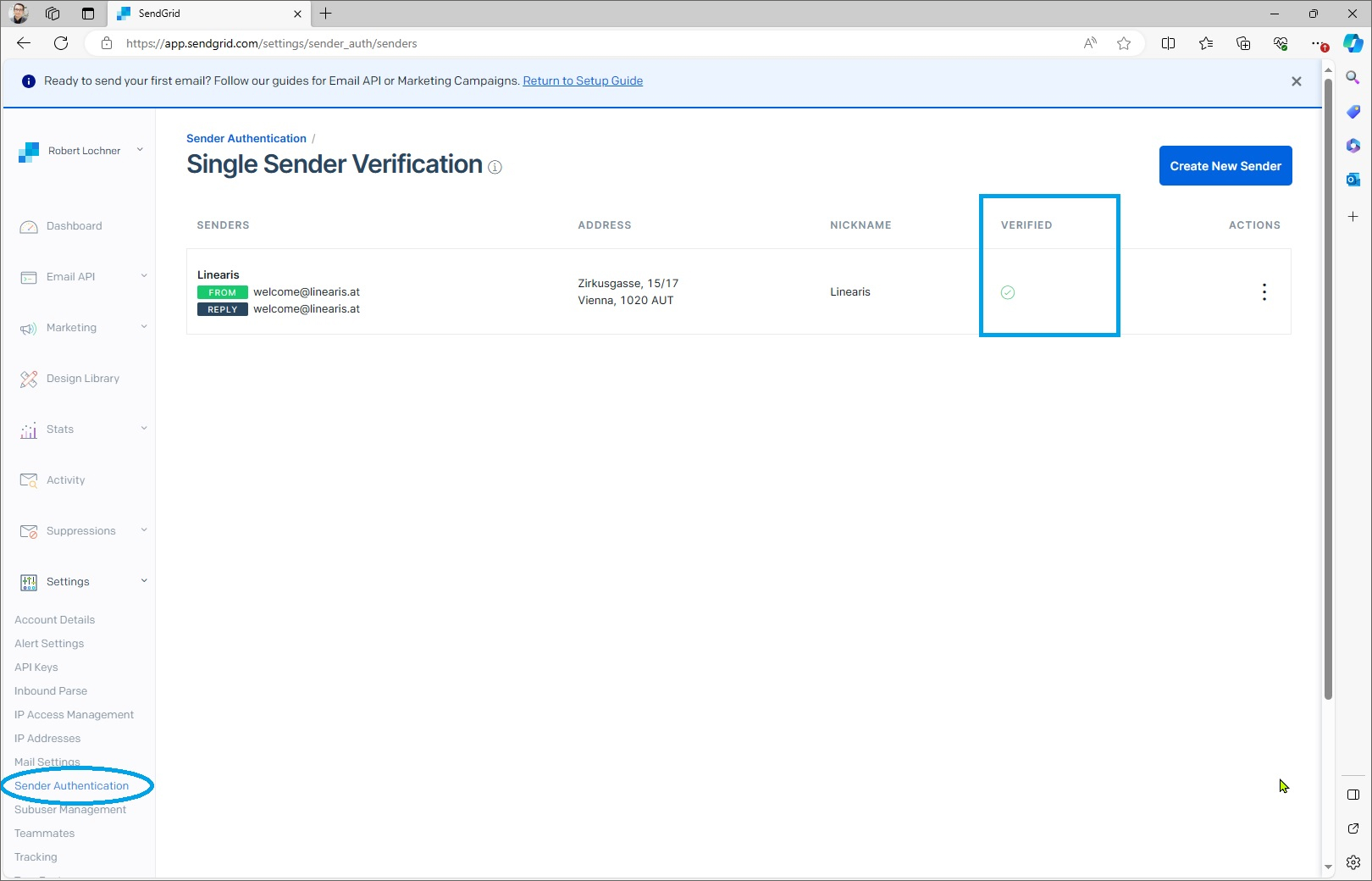Add this page to favorites

[1124, 43]
